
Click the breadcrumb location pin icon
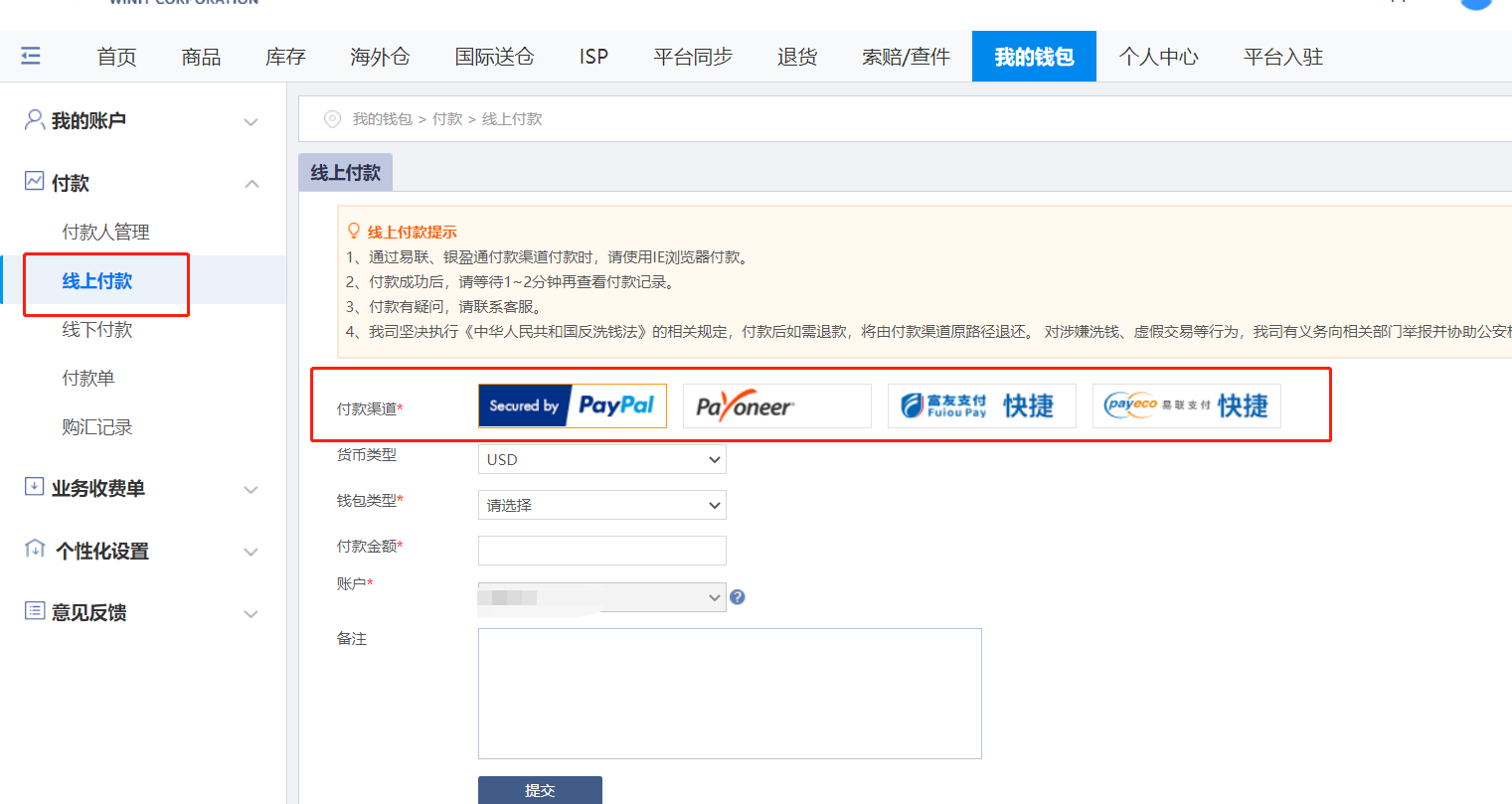point(333,119)
